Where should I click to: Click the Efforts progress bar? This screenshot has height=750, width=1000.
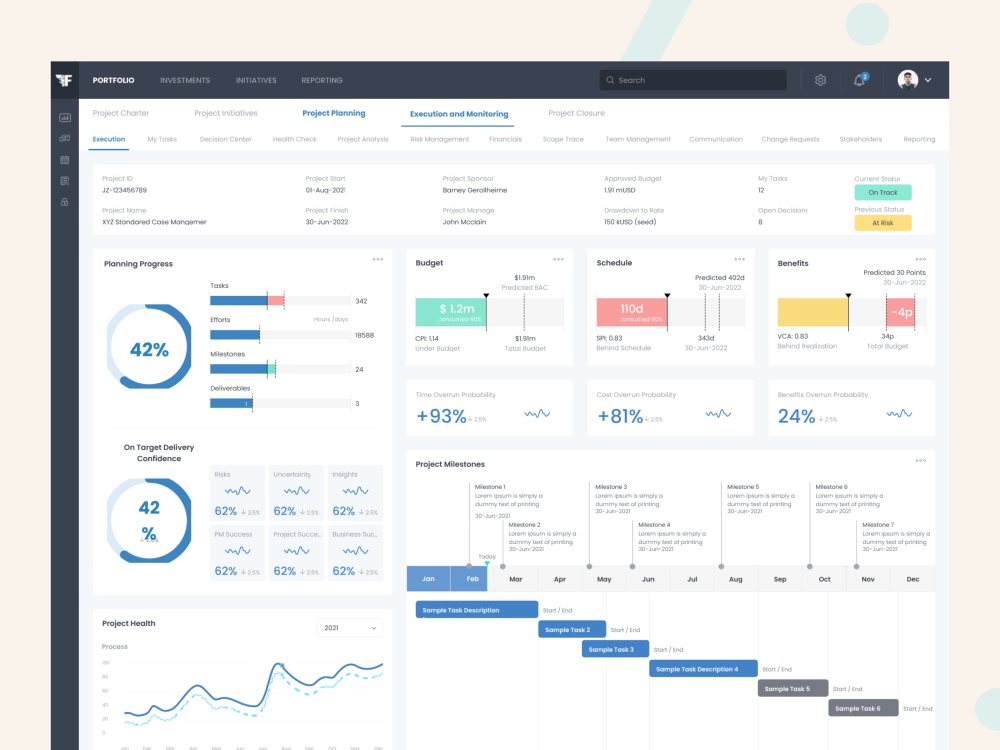281,335
